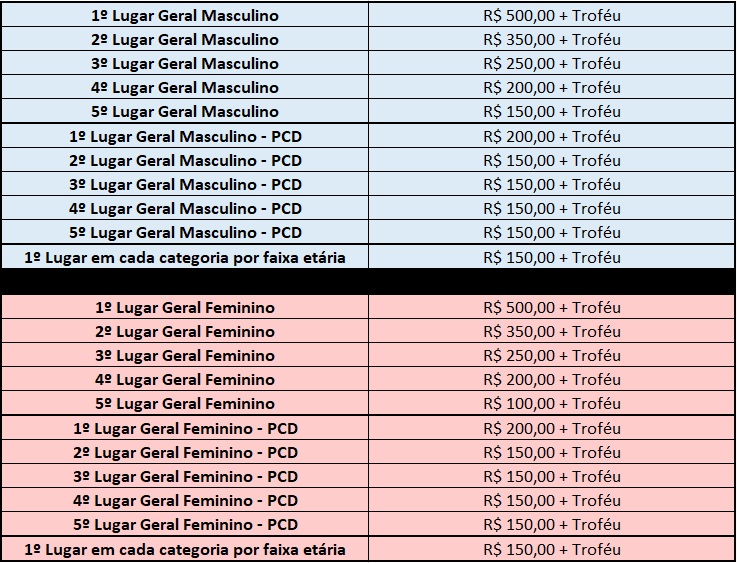This screenshot has height=563, width=737.
Task: Click the '3º Lugar Geral Masculino' row label
Action: (185, 64)
